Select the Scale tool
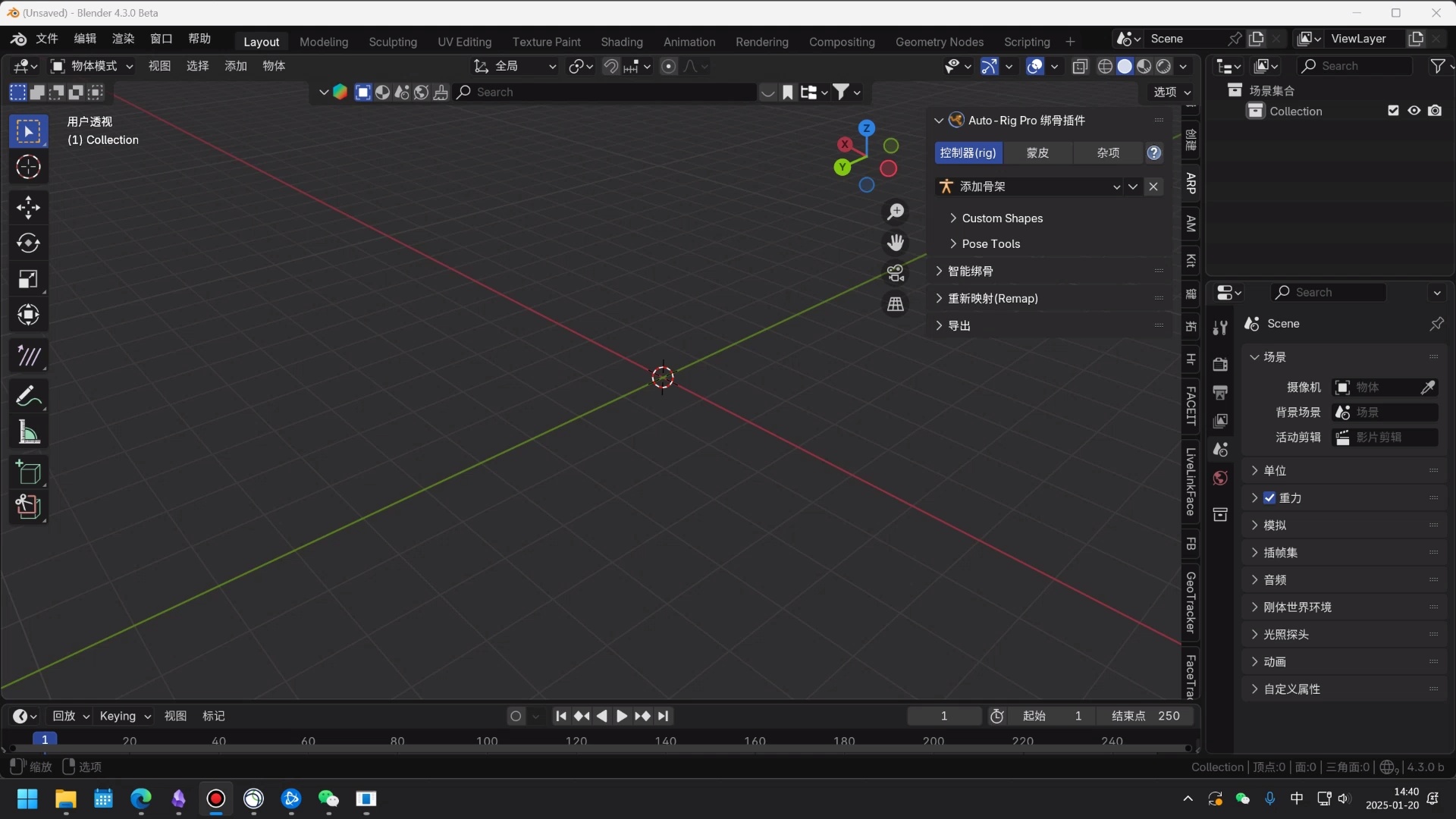 point(29,279)
